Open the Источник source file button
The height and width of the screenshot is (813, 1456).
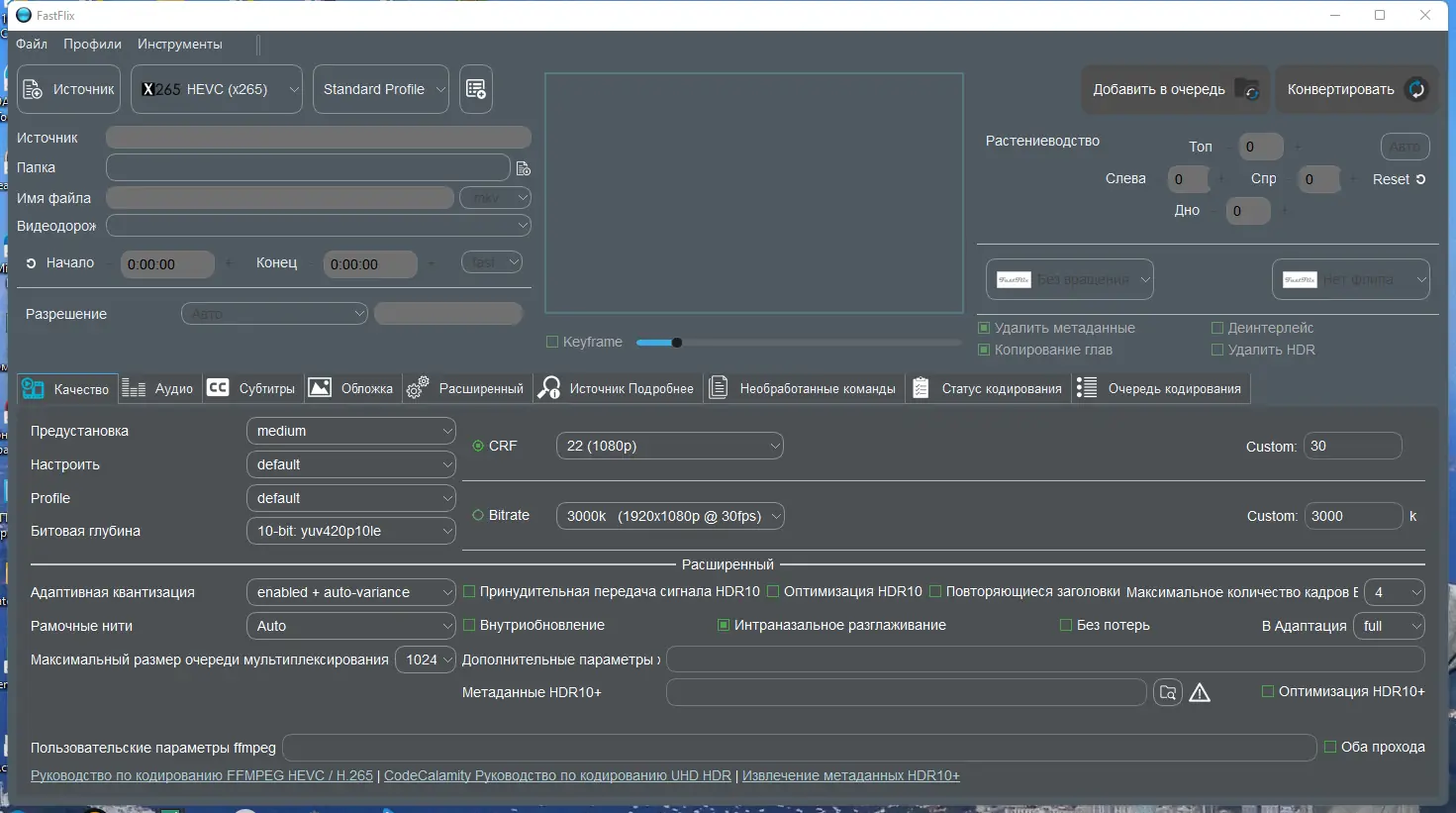(68, 89)
